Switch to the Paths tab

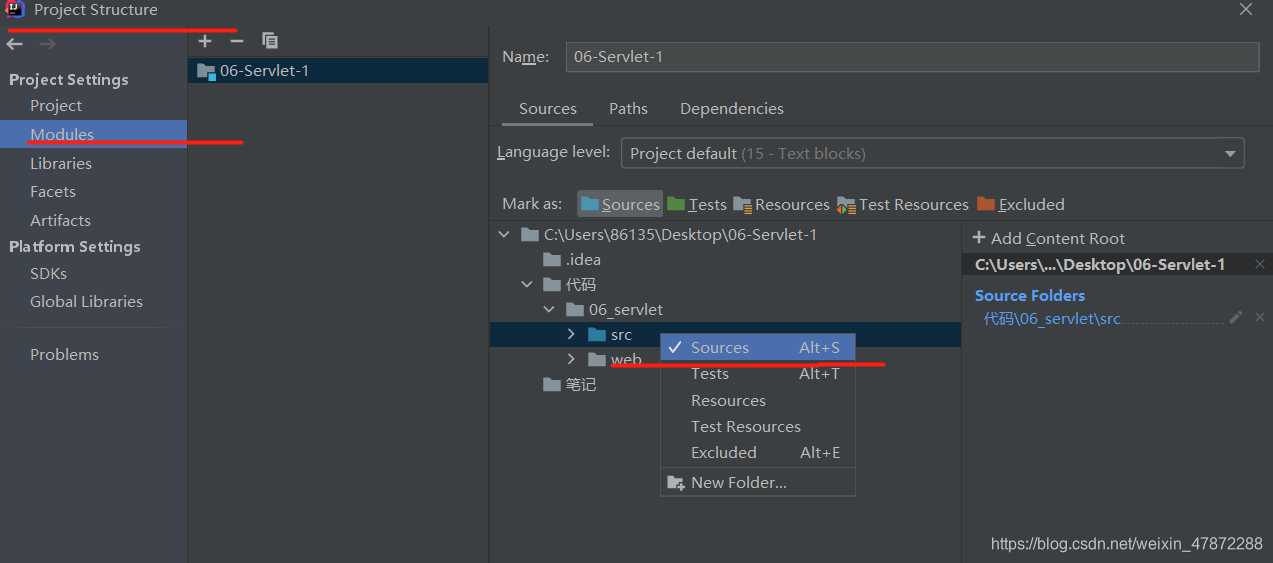point(628,108)
